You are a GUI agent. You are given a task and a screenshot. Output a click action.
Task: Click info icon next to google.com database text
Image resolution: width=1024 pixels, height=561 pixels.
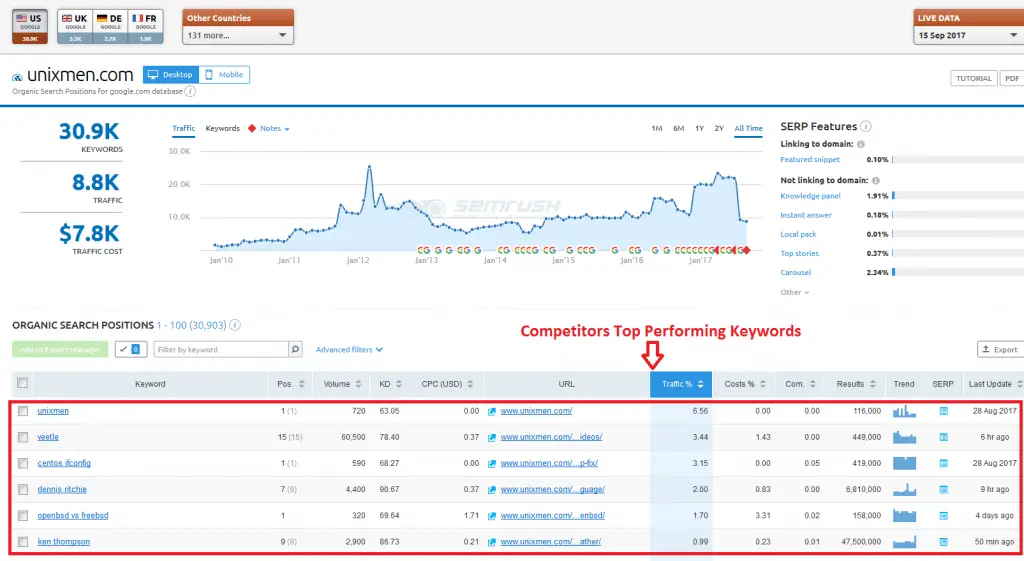(x=190, y=91)
